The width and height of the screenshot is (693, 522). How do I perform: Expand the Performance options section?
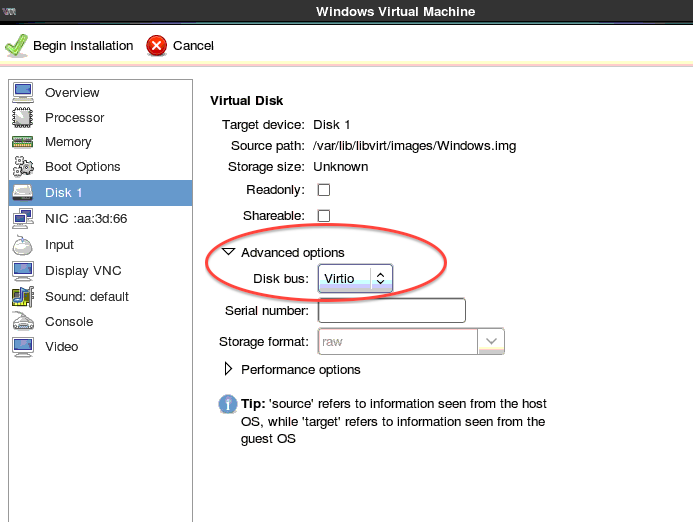[x=229, y=370]
